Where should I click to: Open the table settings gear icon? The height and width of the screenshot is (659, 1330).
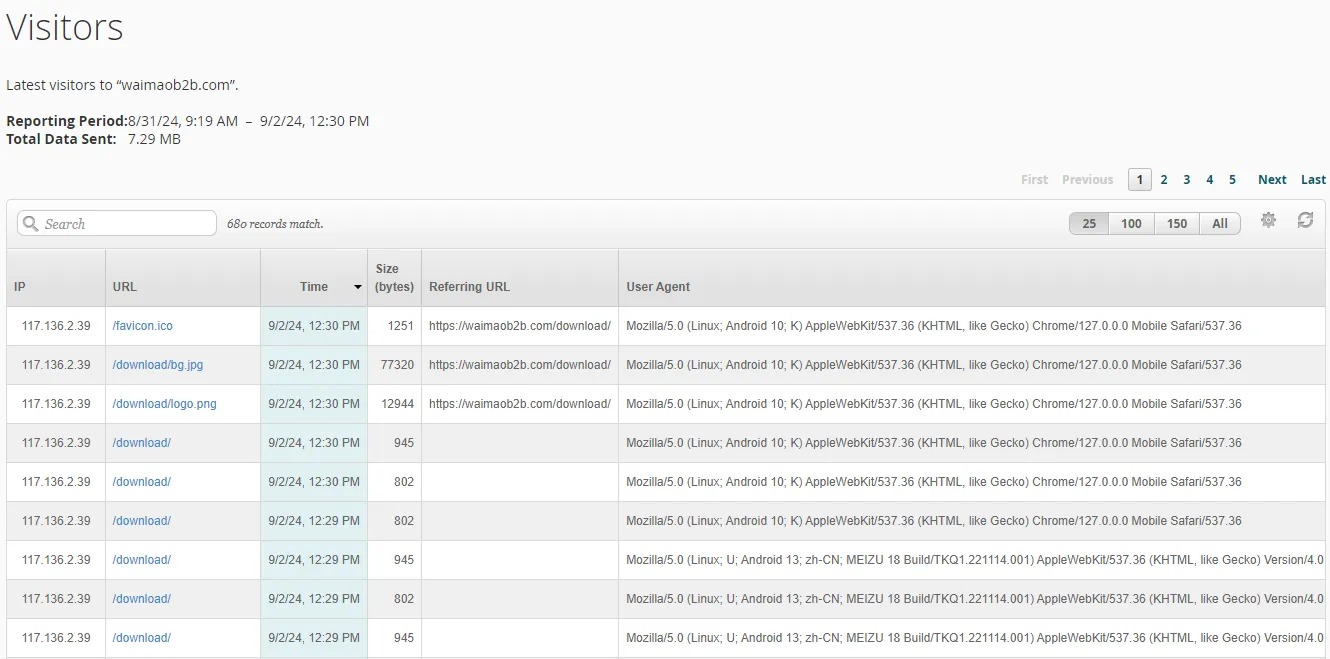point(1268,221)
